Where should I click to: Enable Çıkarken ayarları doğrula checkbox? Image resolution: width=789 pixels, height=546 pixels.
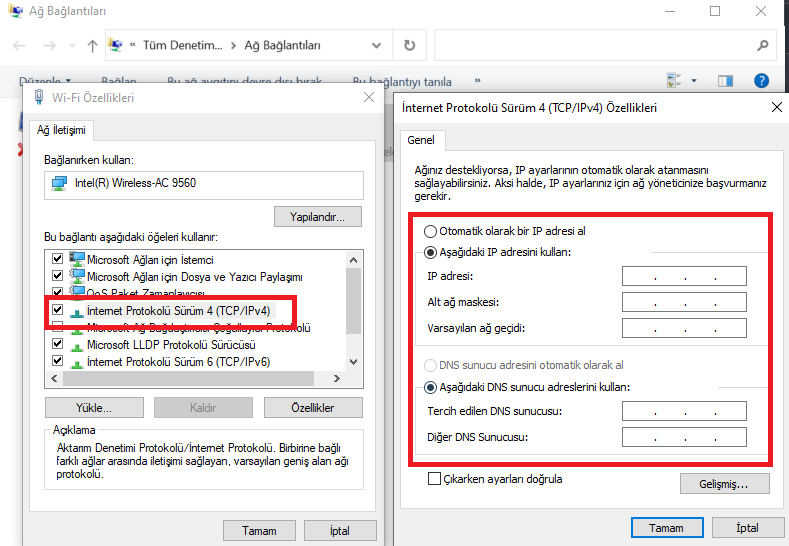click(x=434, y=479)
